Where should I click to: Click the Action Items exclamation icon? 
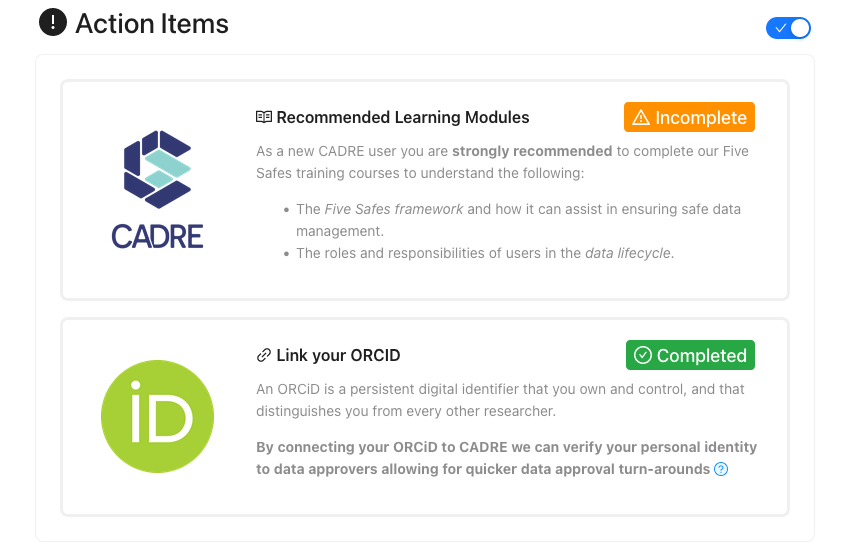(x=53, y=23)
